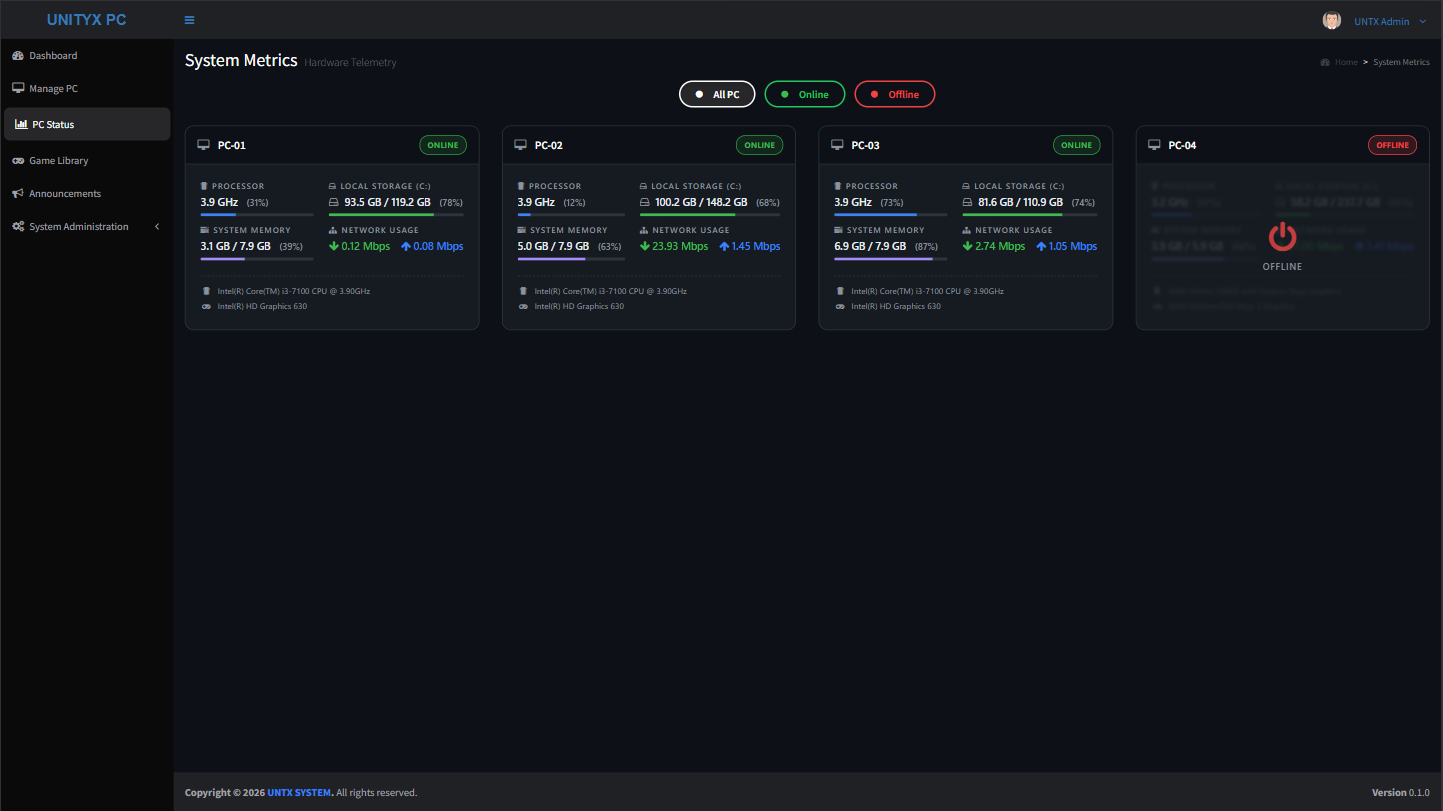The height and width of the screenshot is (811, 1443).
Task: Click the OFFLINE label under the power icon
Action: tap(1282, 267)
